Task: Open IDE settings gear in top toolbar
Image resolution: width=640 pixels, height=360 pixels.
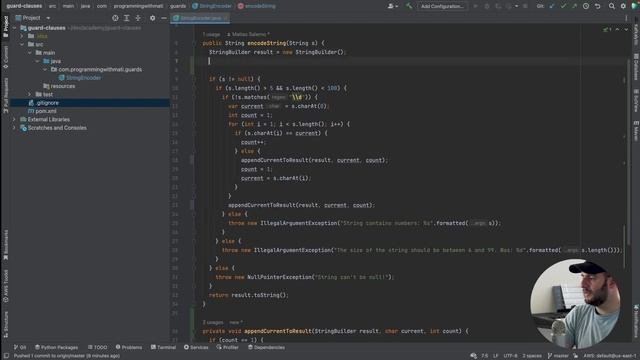Action: point(623,6)
